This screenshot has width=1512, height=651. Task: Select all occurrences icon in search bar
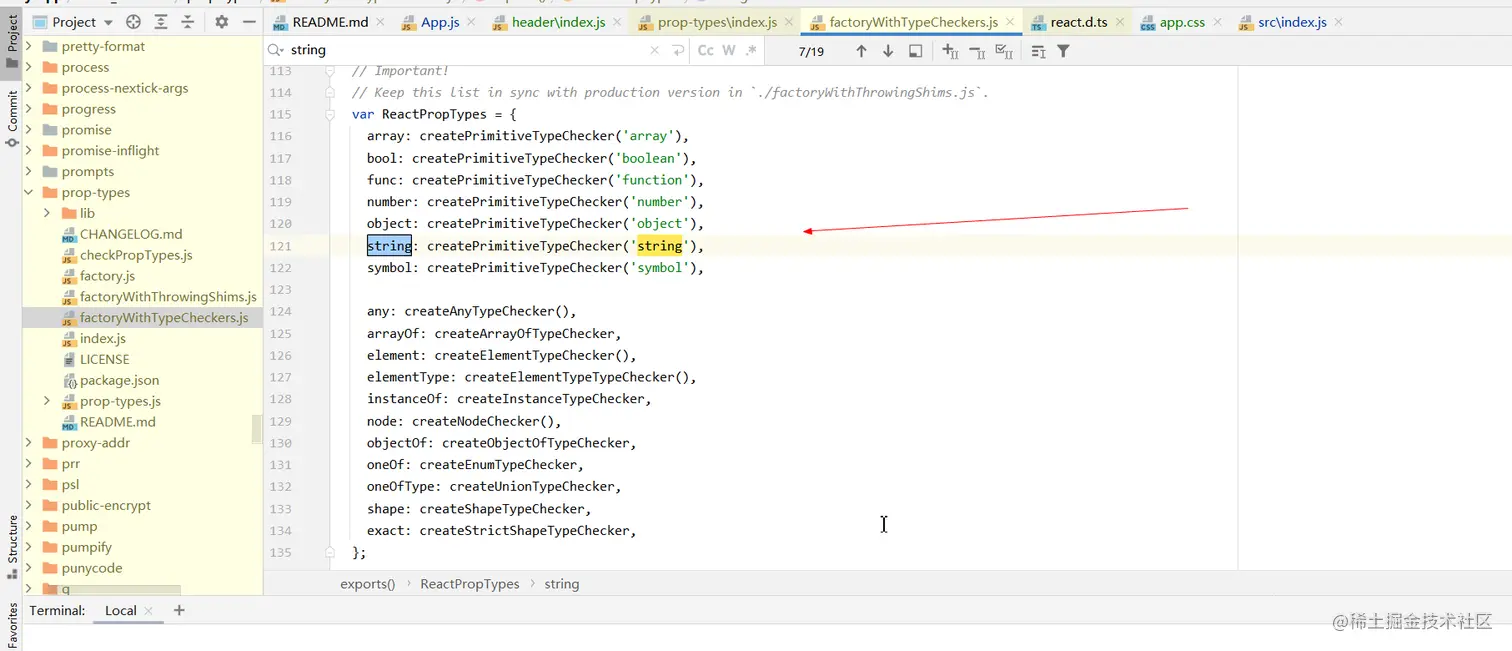(x=1005, y=51)
